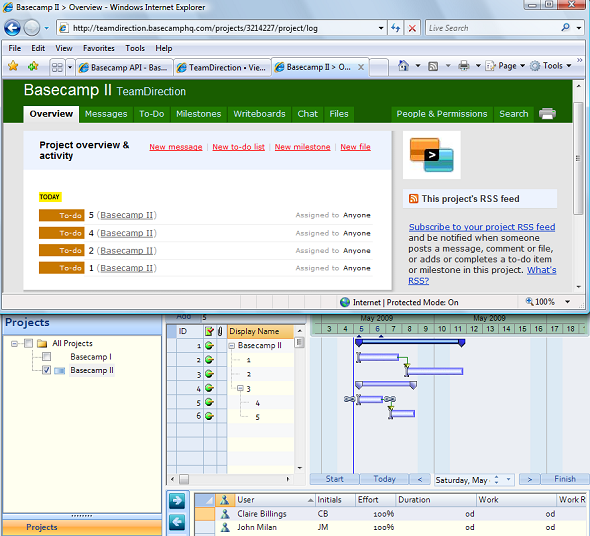Open the recent pages dropdown arrow
The width and height of the screenshot is (590, 536).
46,28
